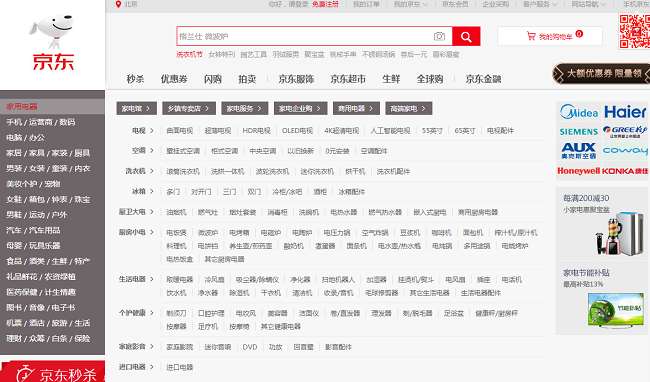650x382 pixels.
Task: Expand 我的京东 dropdown in top bar
Action: pos(410,4)
